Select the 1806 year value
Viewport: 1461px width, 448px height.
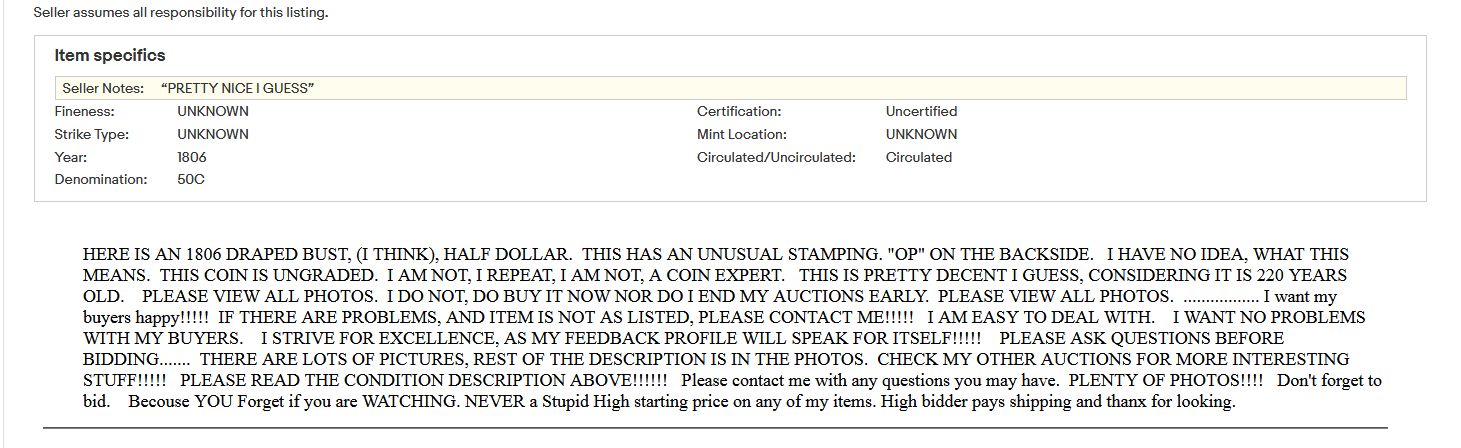coord(192,158)
